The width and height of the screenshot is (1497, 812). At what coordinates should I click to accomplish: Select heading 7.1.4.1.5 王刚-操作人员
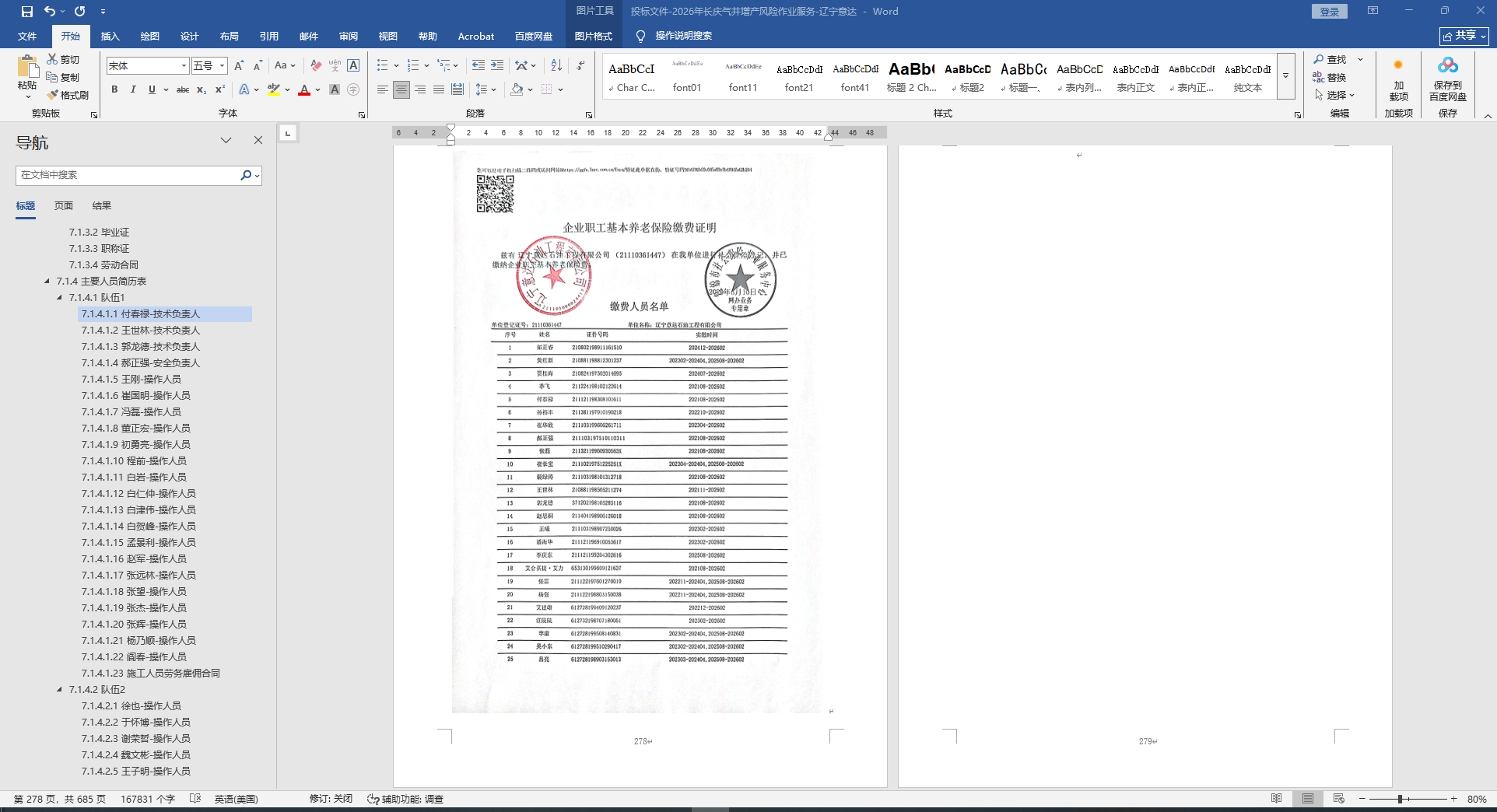tap(131, 379)
